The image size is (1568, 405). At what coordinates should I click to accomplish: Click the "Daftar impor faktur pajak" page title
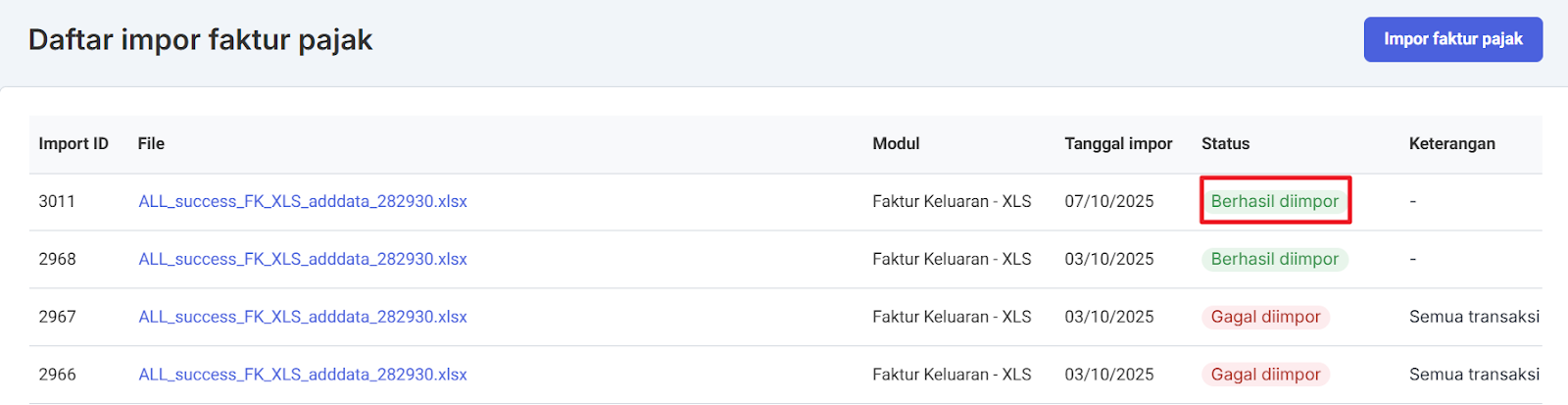[x=201, y=39]
